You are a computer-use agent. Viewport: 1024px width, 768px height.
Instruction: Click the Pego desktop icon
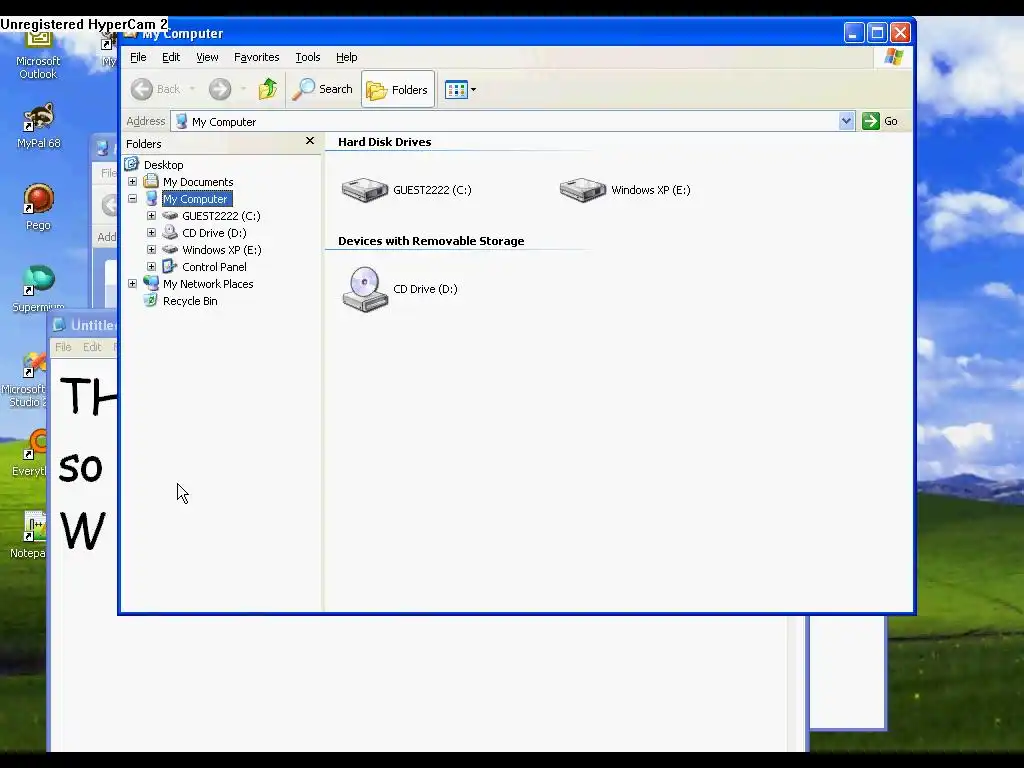click(x=38, y=208)
